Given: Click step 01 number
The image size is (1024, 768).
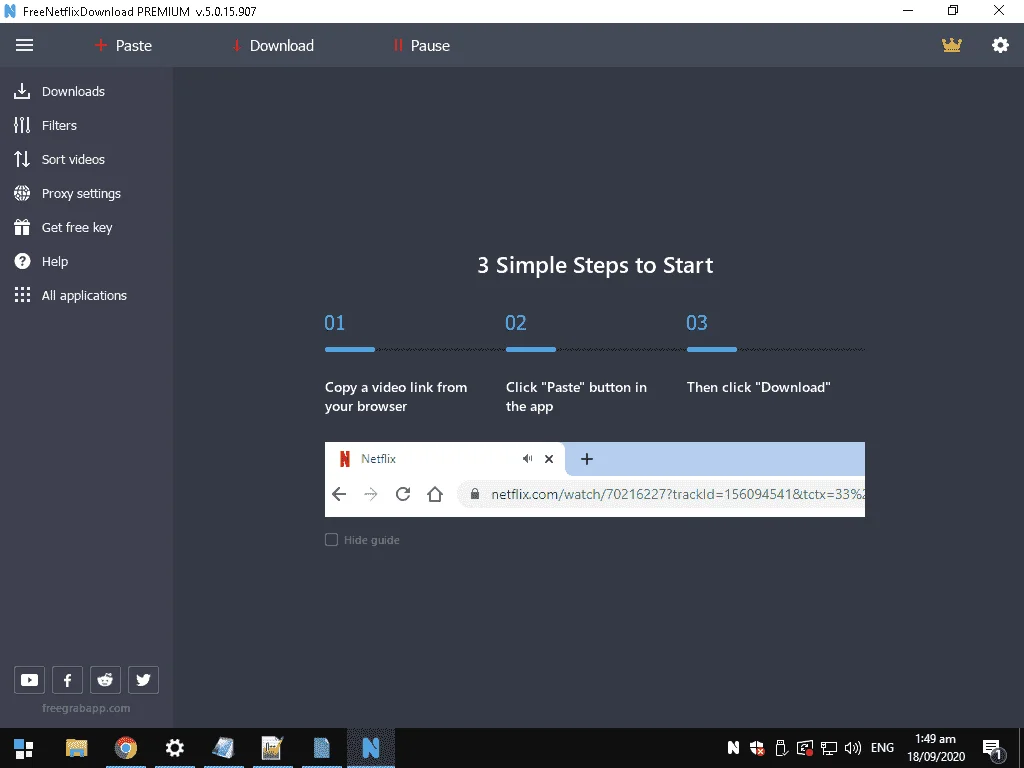Looking at the screenshot, I should click(334, 323).
